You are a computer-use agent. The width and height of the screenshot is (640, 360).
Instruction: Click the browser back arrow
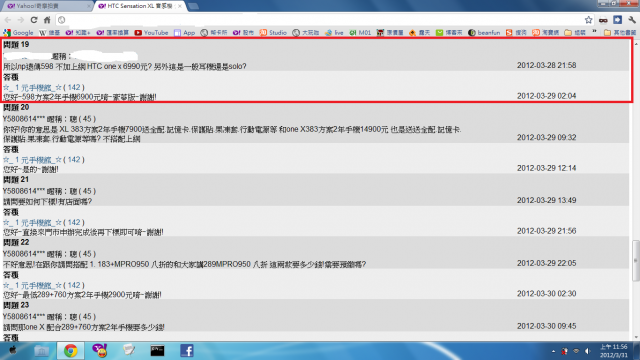[x=8, y=20]
